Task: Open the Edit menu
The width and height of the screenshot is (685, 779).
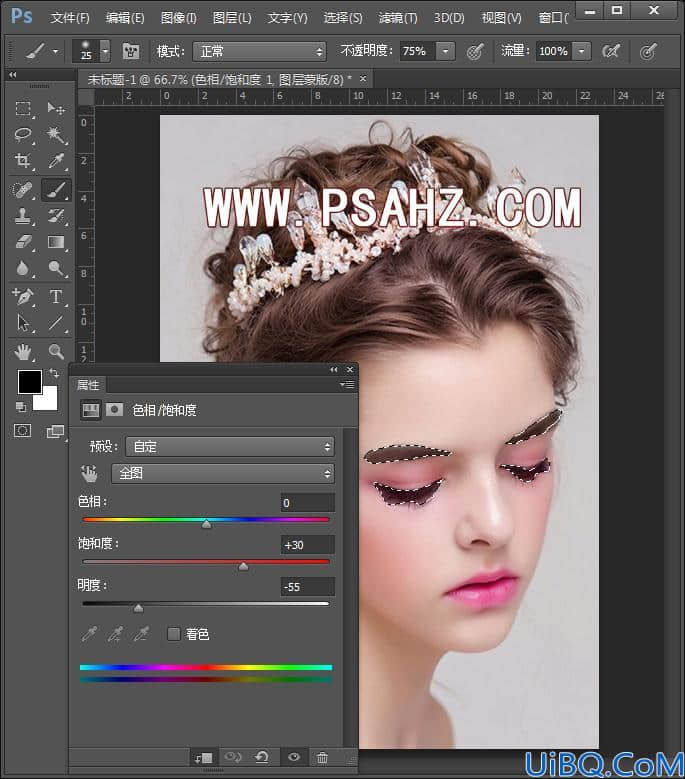Action: 125,18
